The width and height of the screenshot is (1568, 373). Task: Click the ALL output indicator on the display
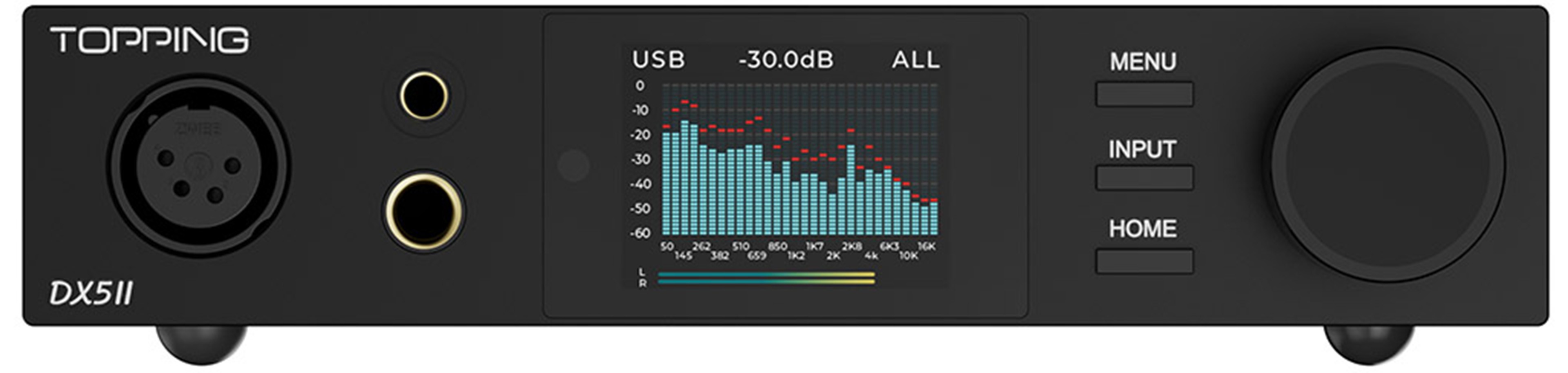pos(916,60)
